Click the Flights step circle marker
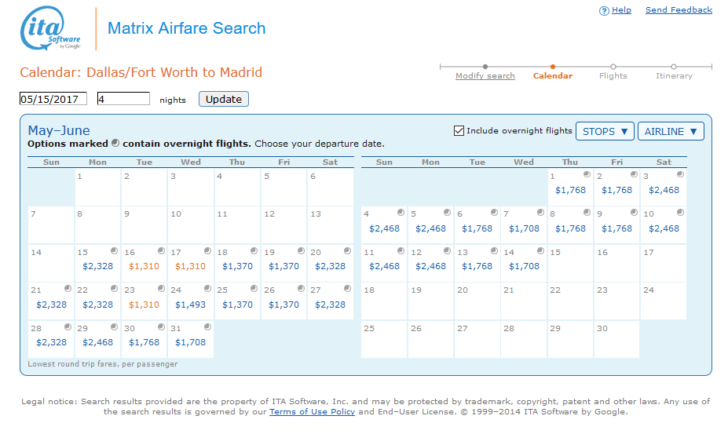The image size is (728, 445). (613, 66)
